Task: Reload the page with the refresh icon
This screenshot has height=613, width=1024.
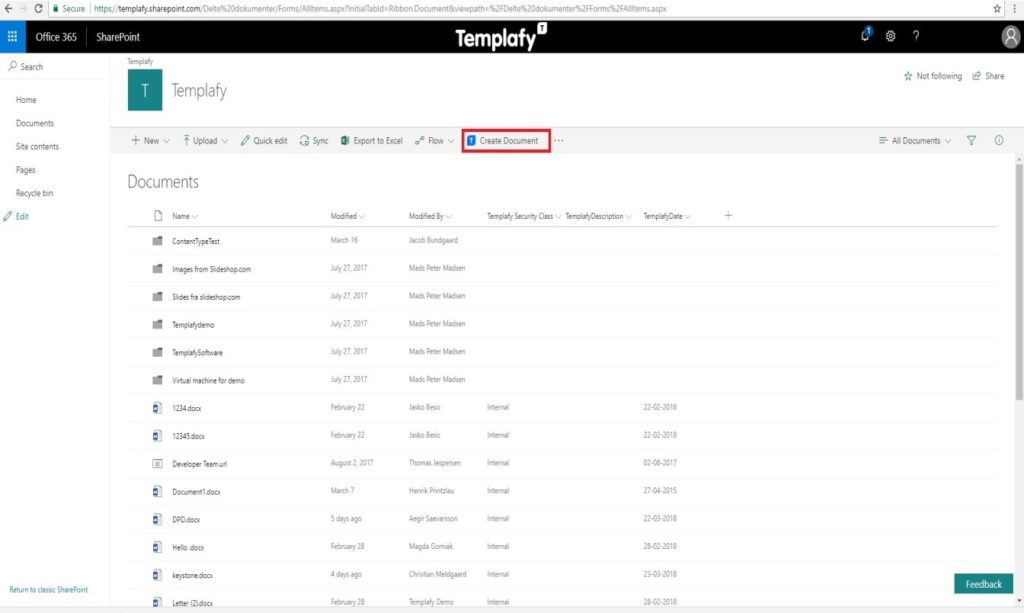Action: click(x=39, y=8)
